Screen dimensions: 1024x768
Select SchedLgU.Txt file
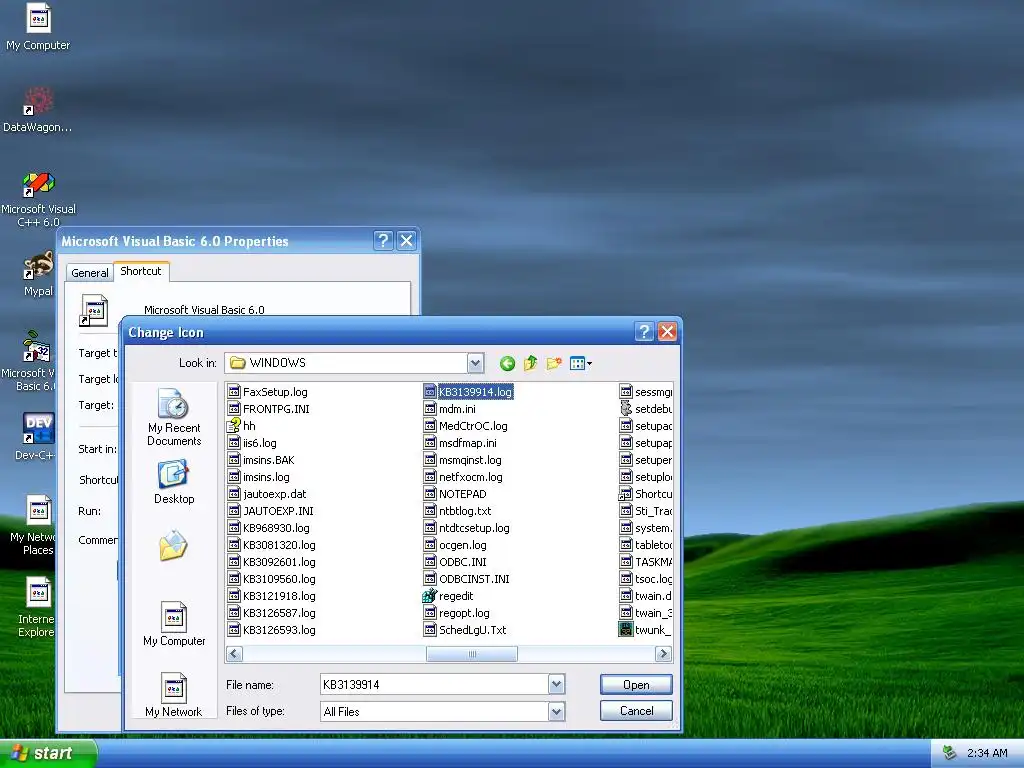(x=465, y=630)
